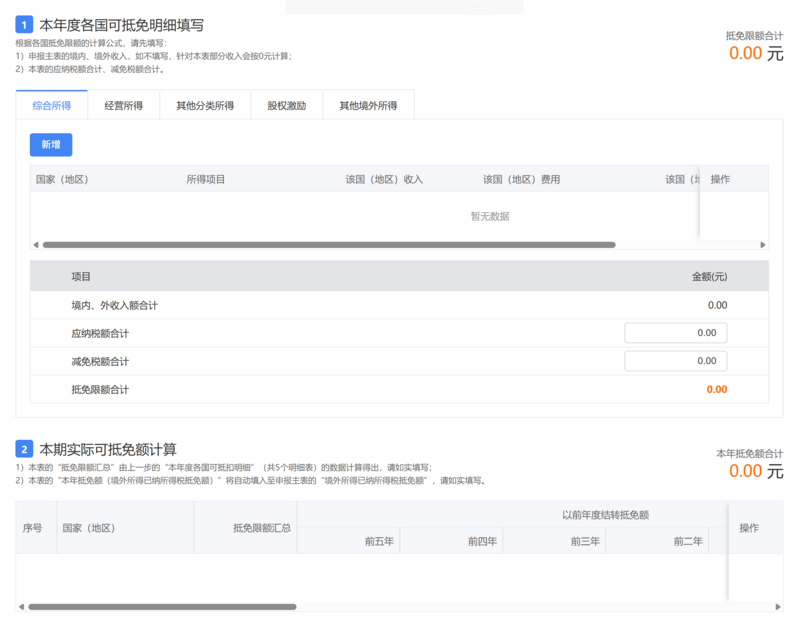The height and width of the screenshot is (622, 800).
Task: Click the 国家（地区）column header in upper table
Action: coord(62,179)
